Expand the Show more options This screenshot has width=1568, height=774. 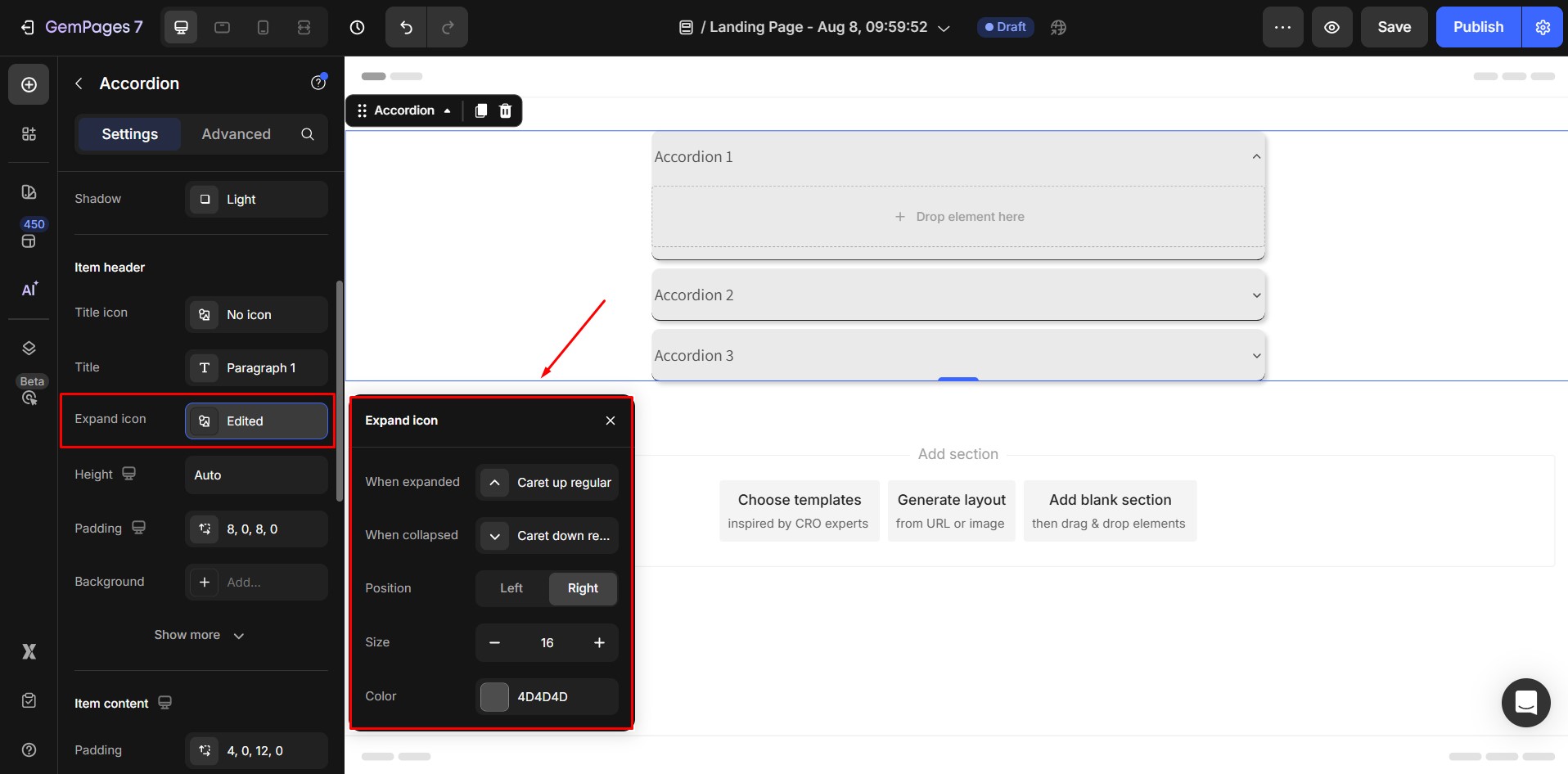(199, 635)
